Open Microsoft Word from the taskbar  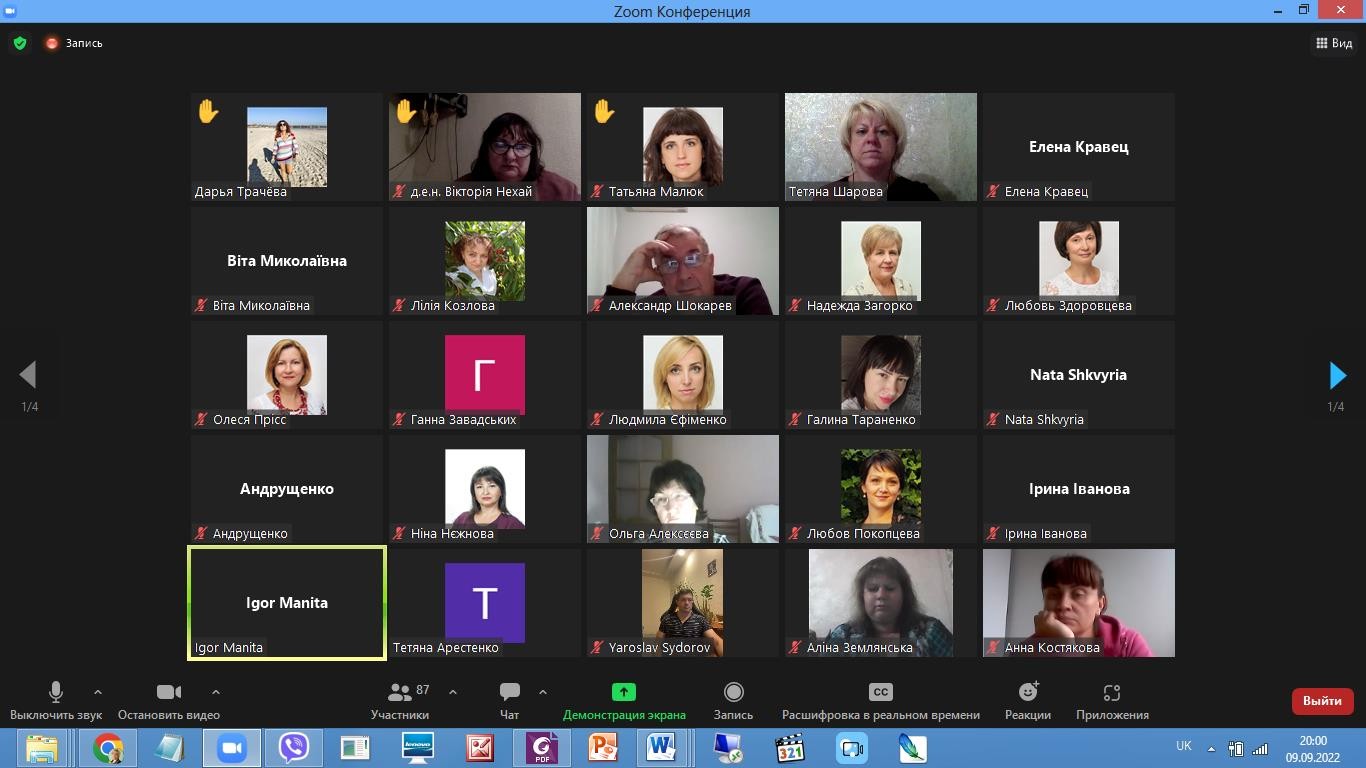[x=661, y=748]
